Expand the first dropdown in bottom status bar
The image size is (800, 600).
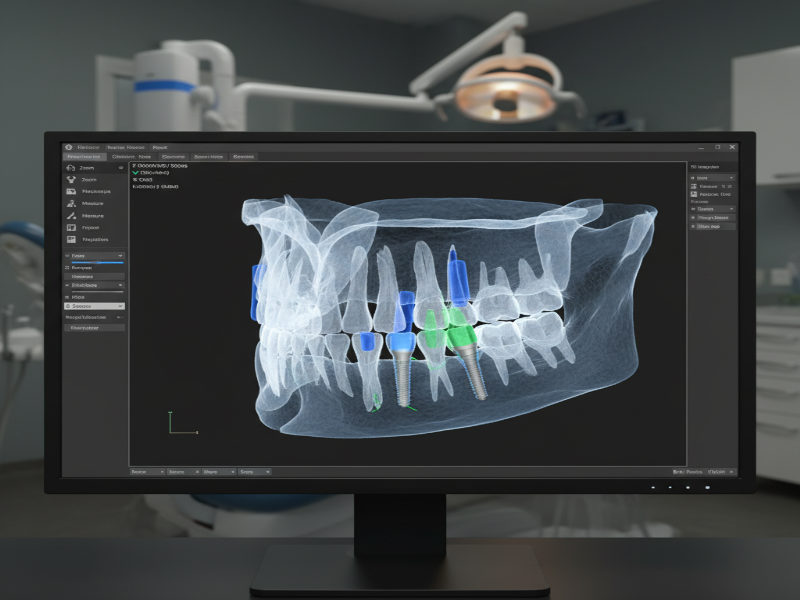pyautogui.click(x=147, y=470)
